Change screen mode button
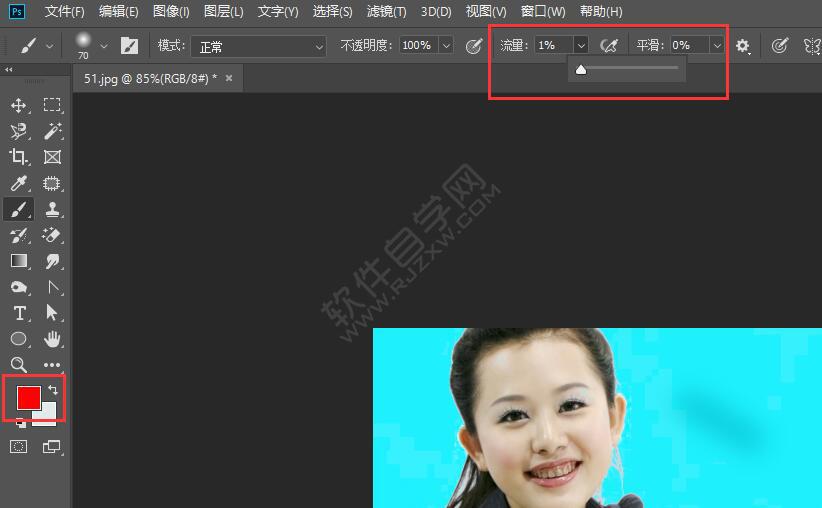Image resolution: width=822 pixels, height=508 pixels. click(x=52, y=447)
